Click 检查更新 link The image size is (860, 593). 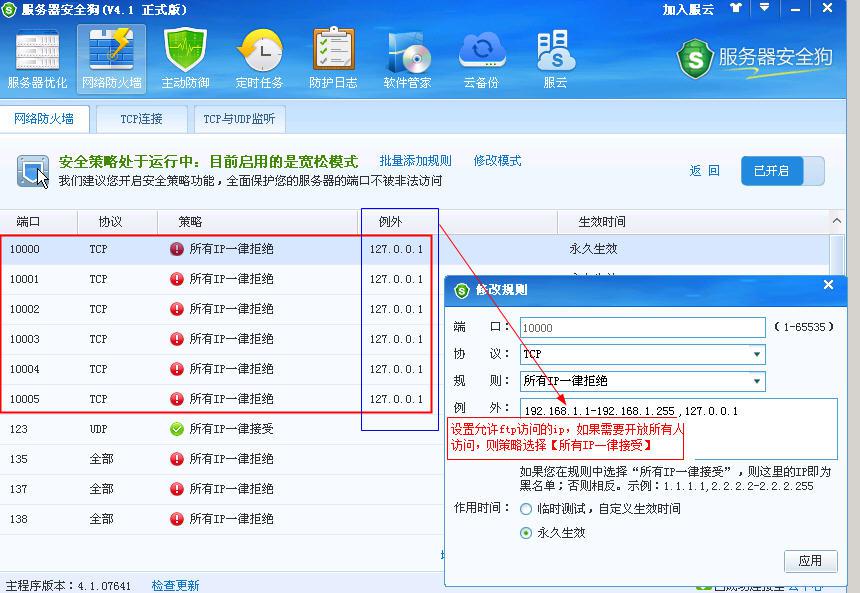coord(176,585)
